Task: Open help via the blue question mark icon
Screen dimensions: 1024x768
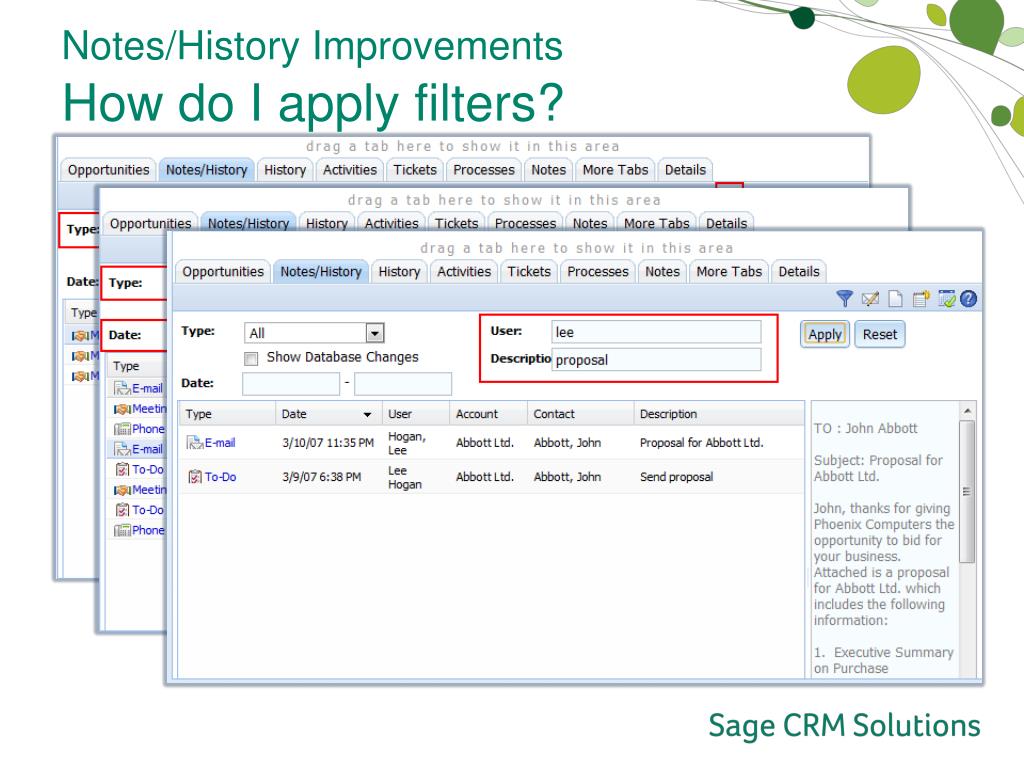Action: tap(968, 299)
